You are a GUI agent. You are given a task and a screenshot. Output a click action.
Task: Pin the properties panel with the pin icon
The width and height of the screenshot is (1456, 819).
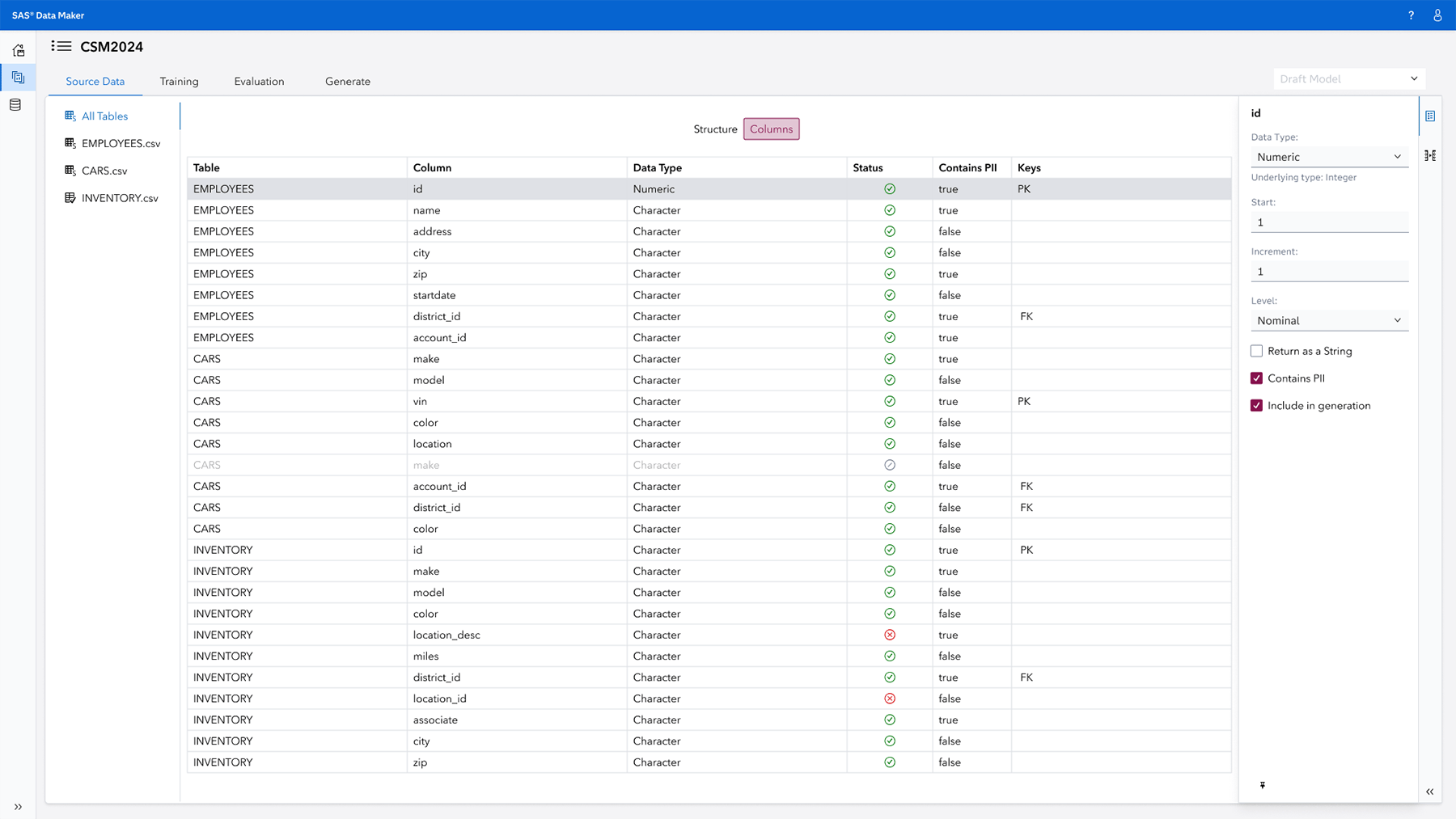1262,784
